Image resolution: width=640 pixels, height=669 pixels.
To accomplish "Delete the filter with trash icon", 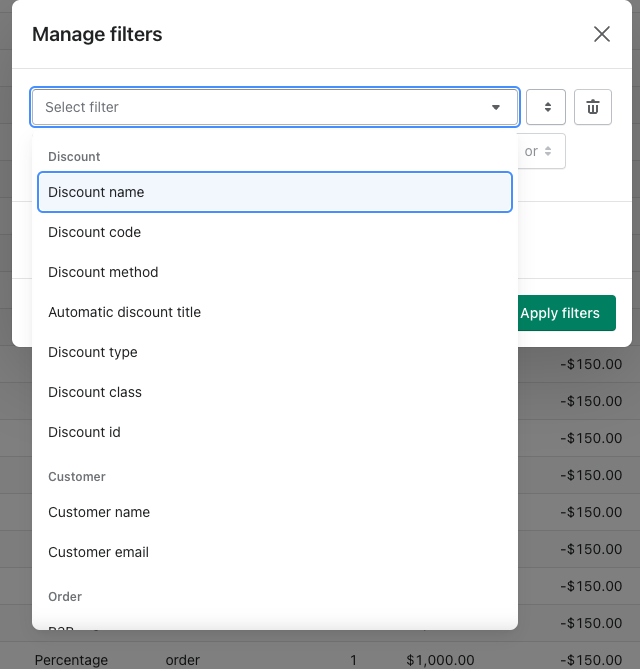I will 593,107.
